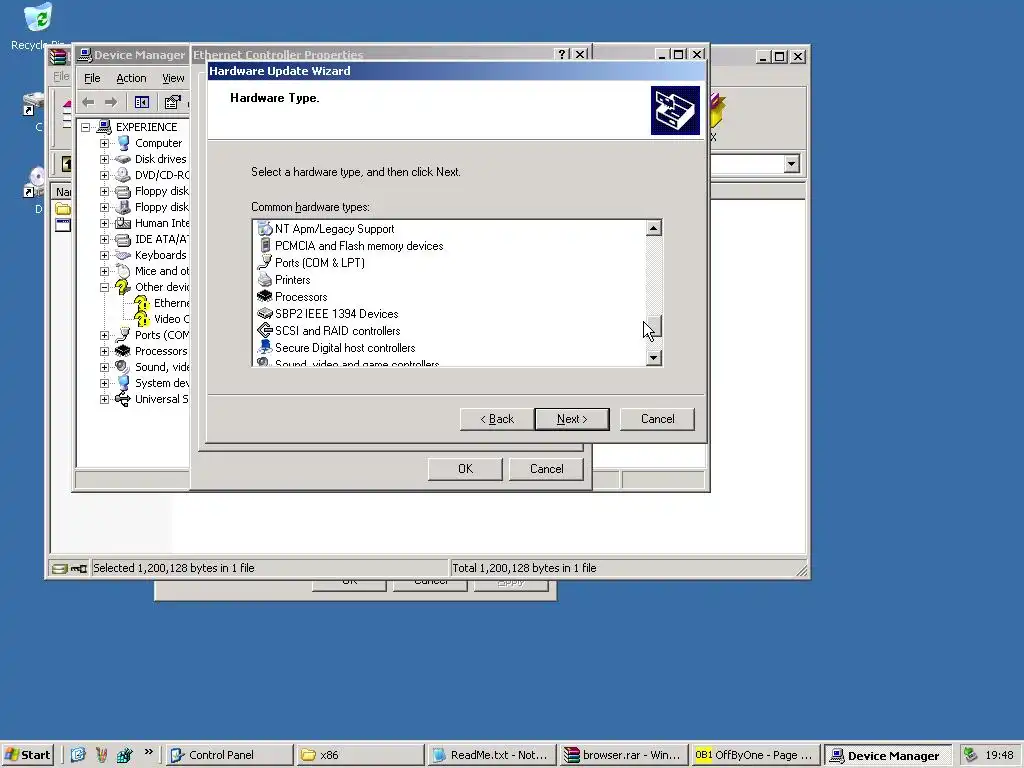The height and width of the screenshot is (768, 1024).
Task: Click the Mice and other pointing devices icon
Action: [x=123, y=271]
